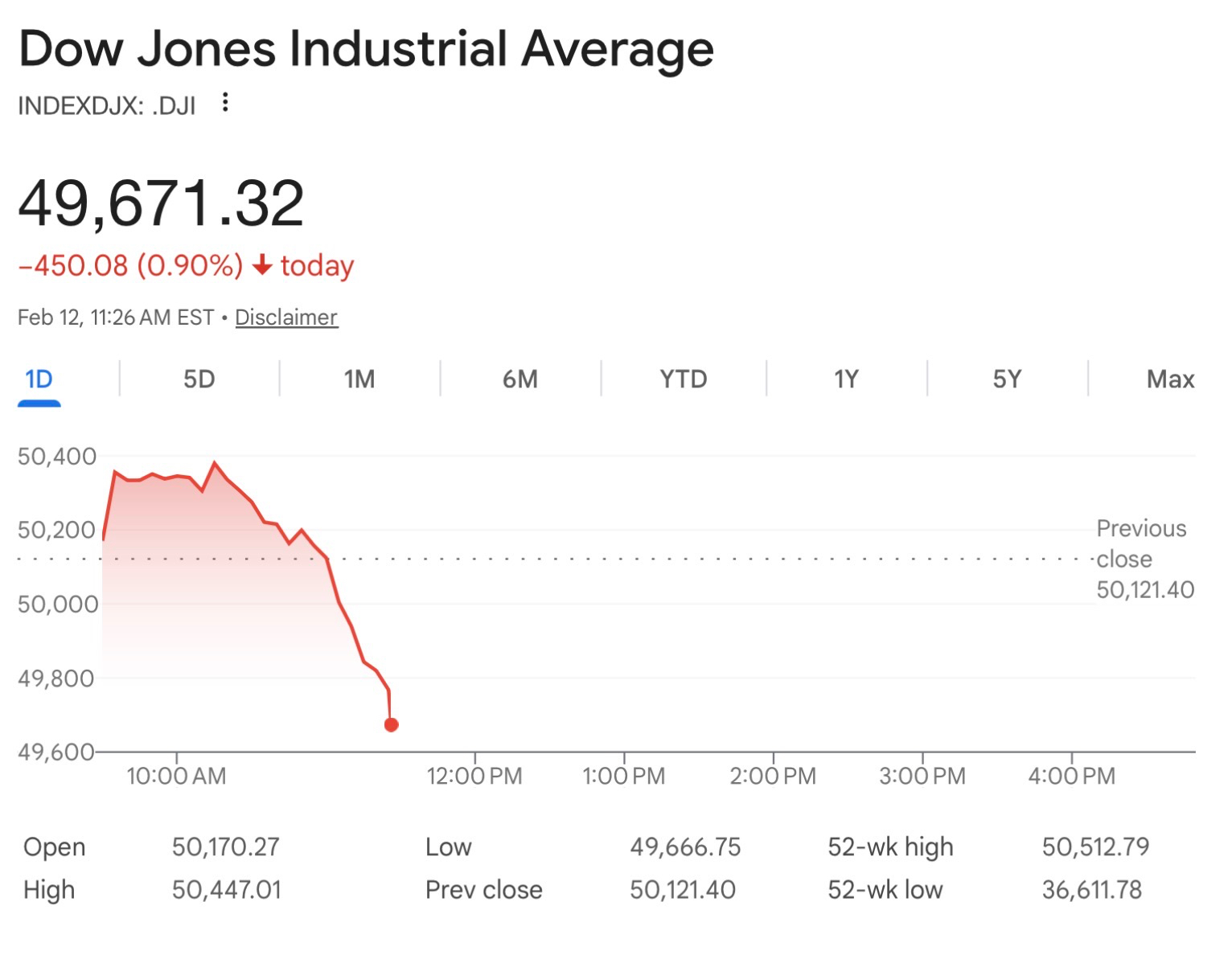
Task: Open the 1Y chart range
Action: [846, 379]
